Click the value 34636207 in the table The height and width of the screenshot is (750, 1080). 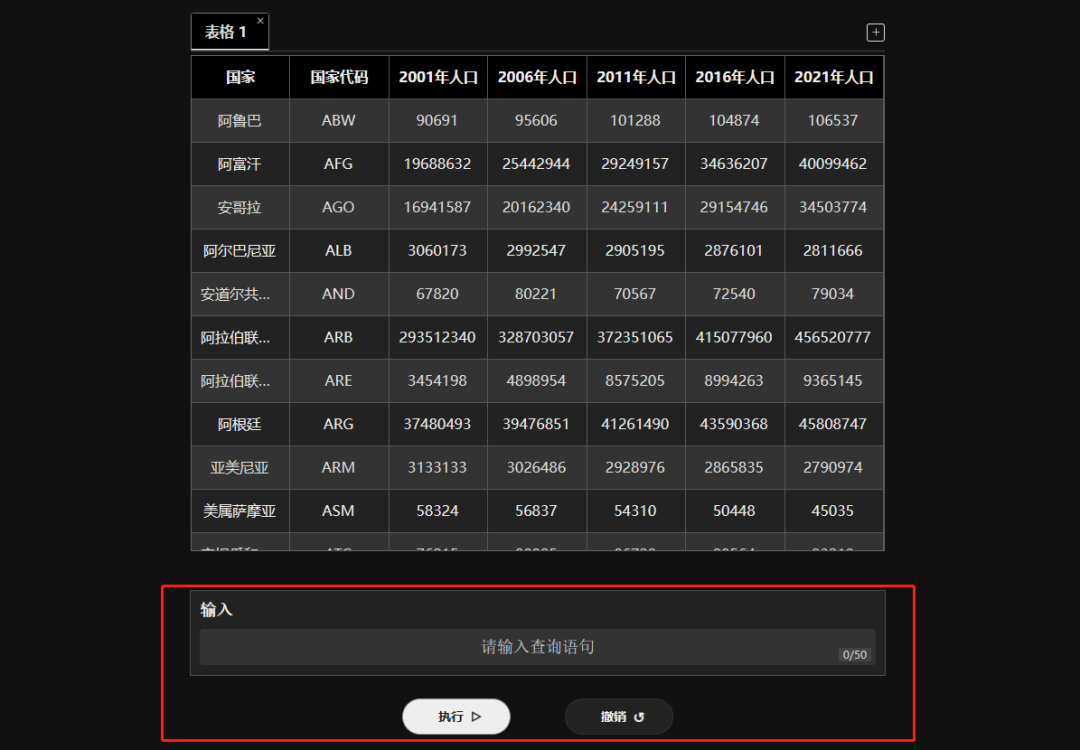coord(734,164)
